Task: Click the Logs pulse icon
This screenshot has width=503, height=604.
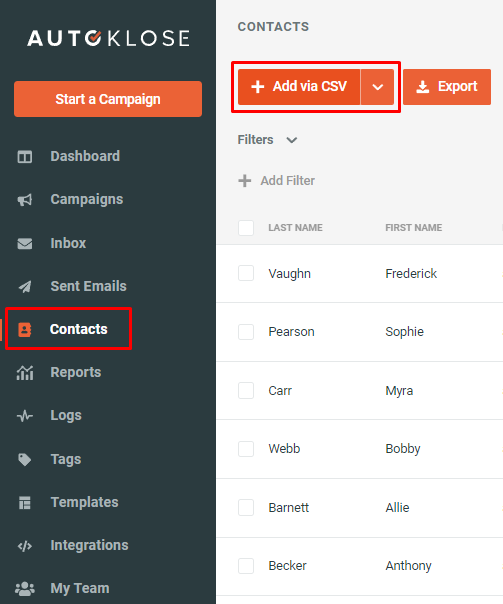Action: point(25,416)
